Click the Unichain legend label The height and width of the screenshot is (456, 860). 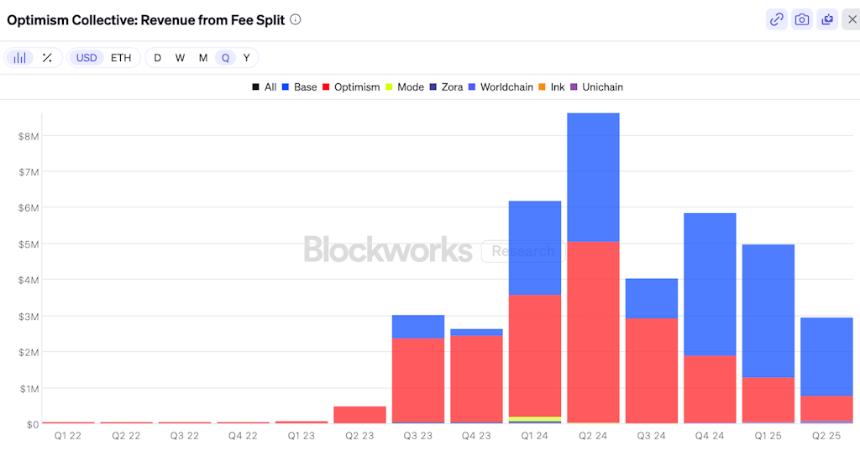[x=602, y=87]
